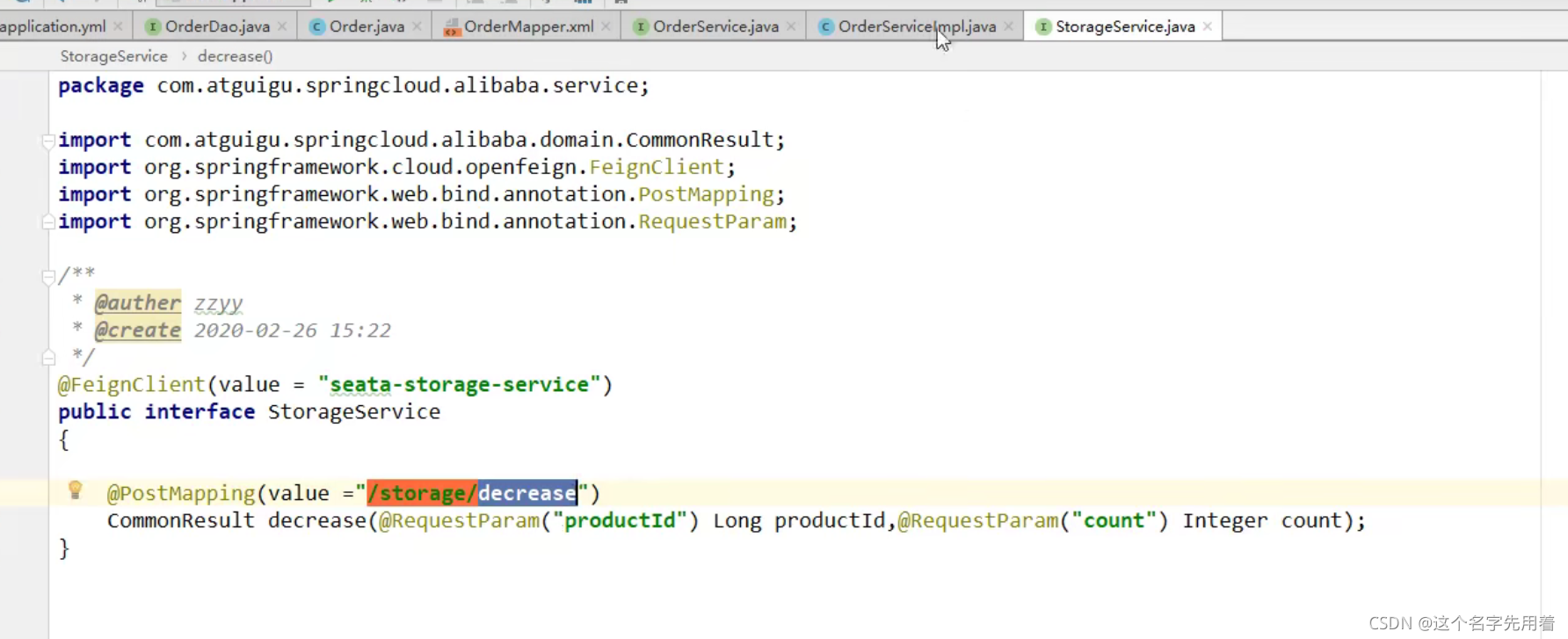Click the OrderService.java interface icon
The height and width of the screenshot is (639, 1568).
point(641,26)
